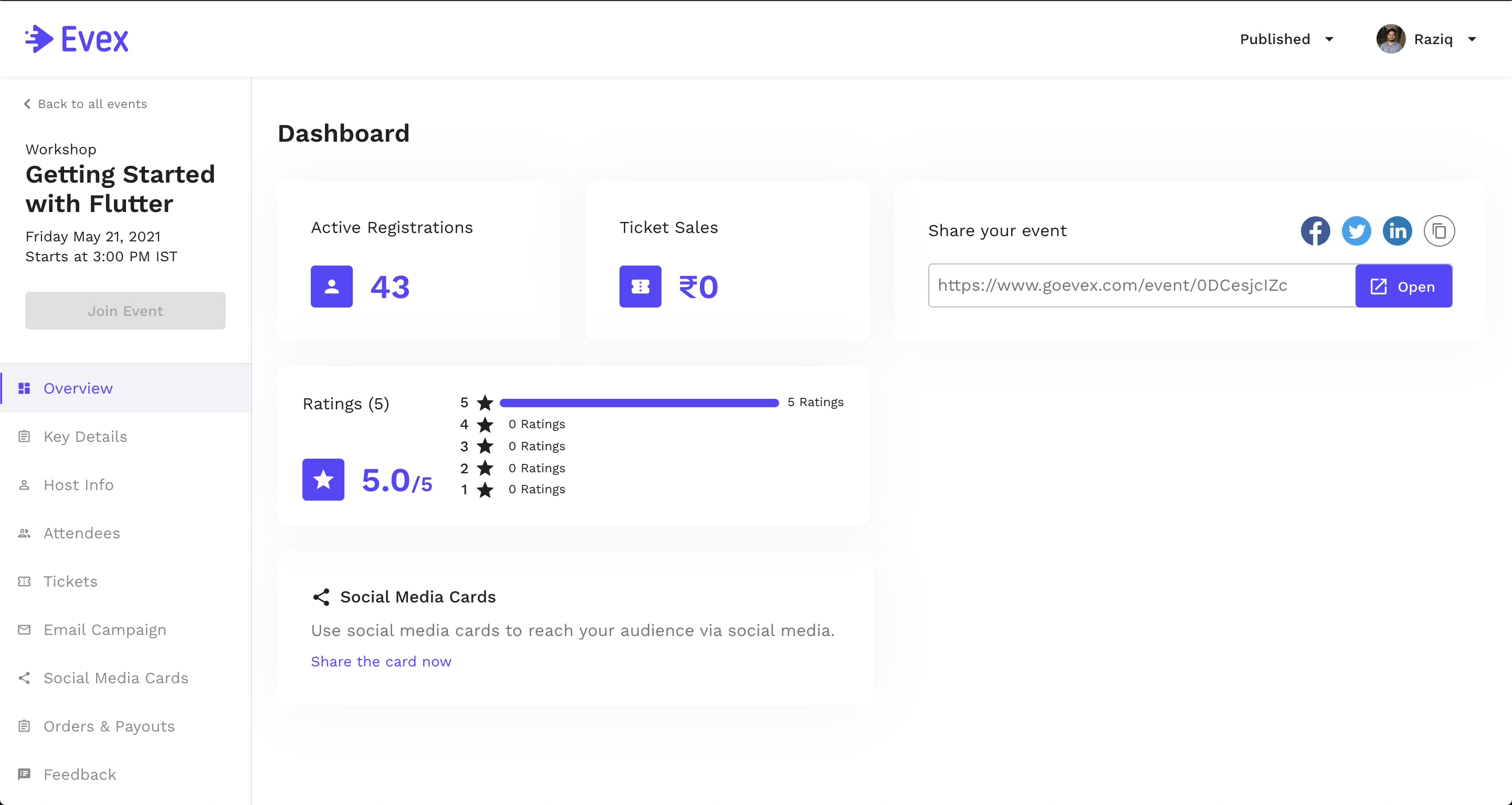Click the 5-star row star icon

(x=485, y=402)
